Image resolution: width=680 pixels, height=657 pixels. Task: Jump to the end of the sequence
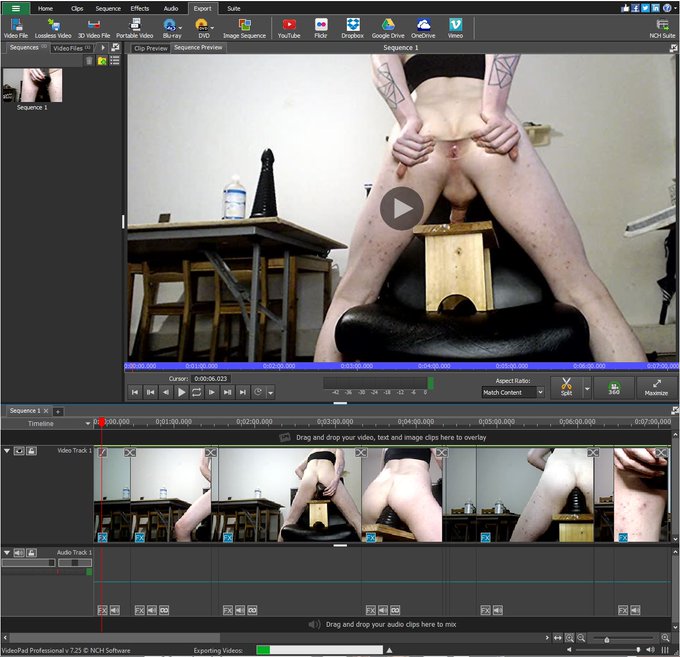click(243, 392)
